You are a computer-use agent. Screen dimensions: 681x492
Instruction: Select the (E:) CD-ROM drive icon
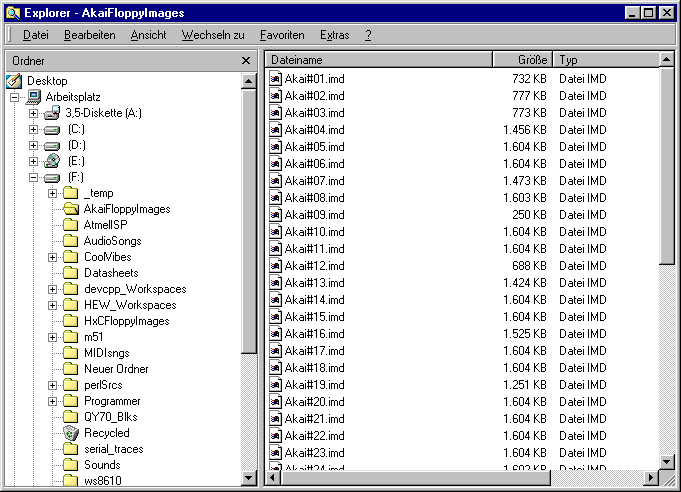point(52,161)
